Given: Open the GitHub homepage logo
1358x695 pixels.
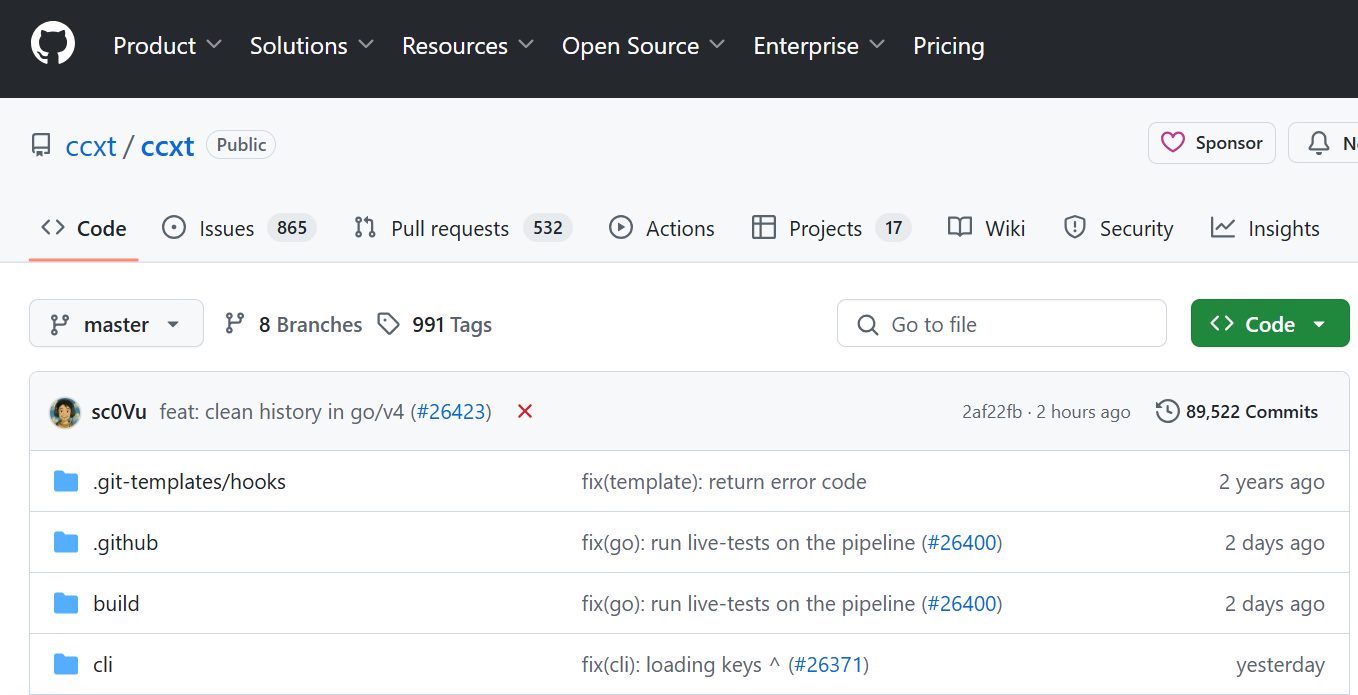Looking at the screenshot, I should coord(53,45).
